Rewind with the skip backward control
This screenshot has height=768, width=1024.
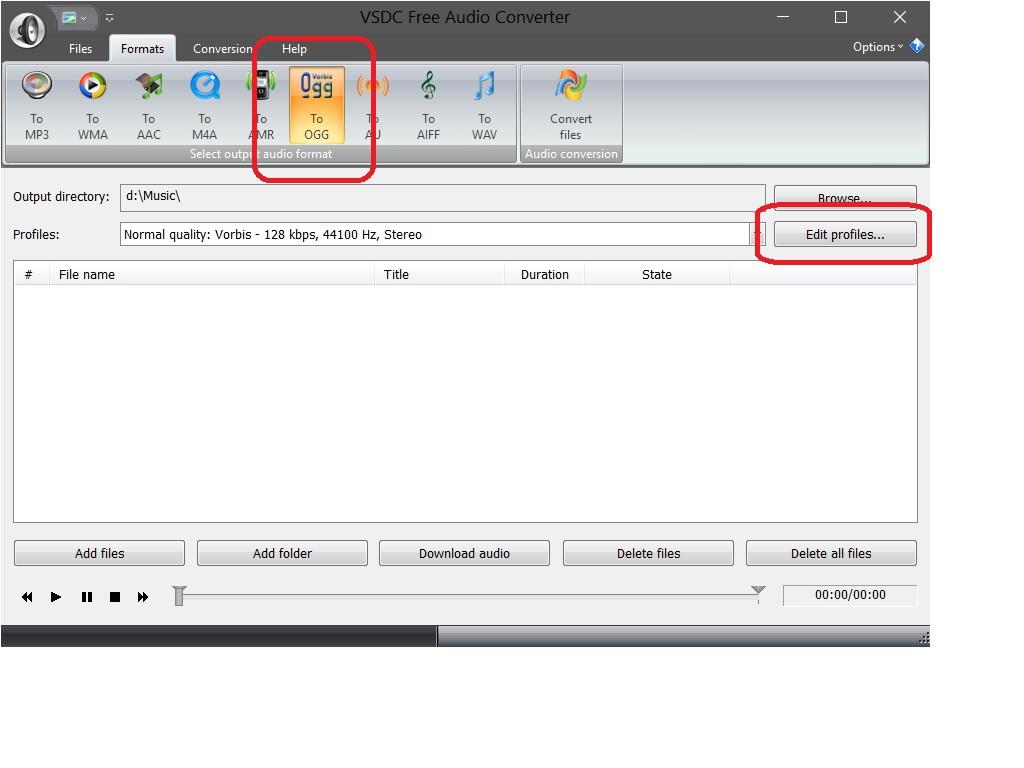(27, 597)
